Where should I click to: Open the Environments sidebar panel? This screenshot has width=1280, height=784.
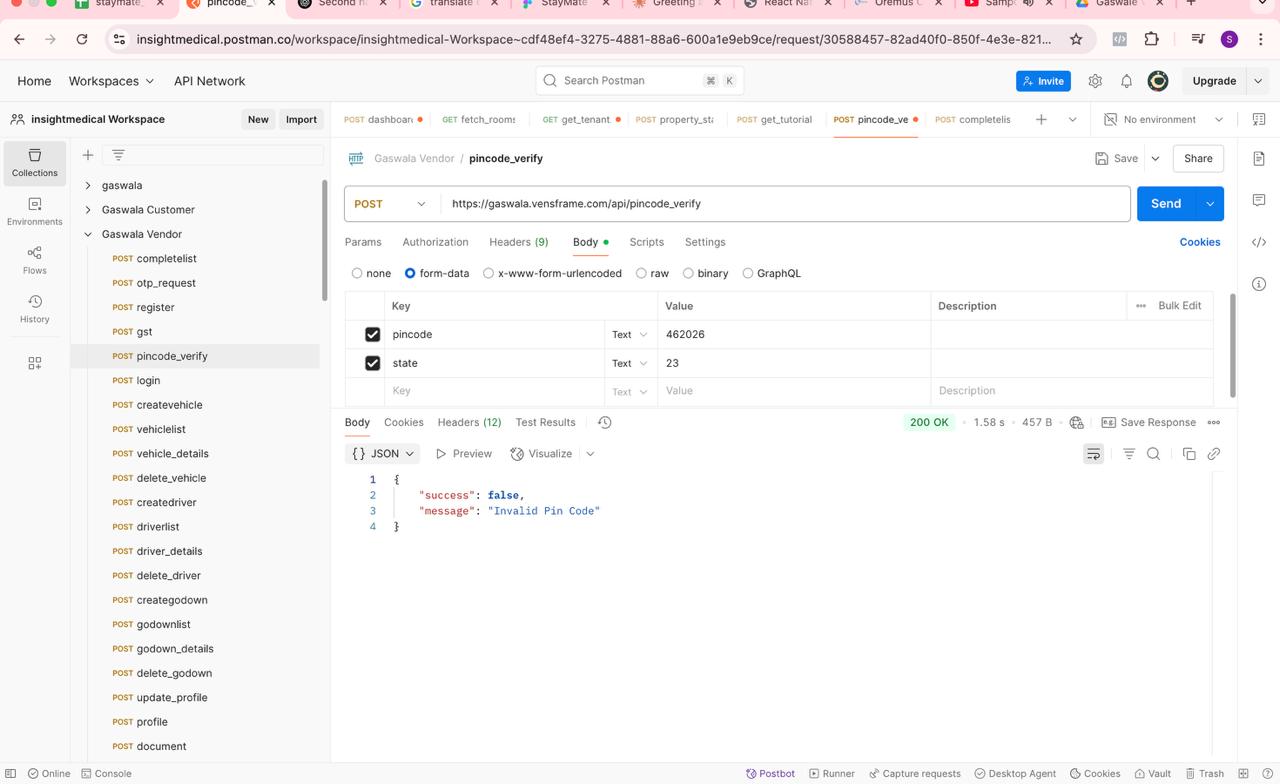[x=34, y=210]
